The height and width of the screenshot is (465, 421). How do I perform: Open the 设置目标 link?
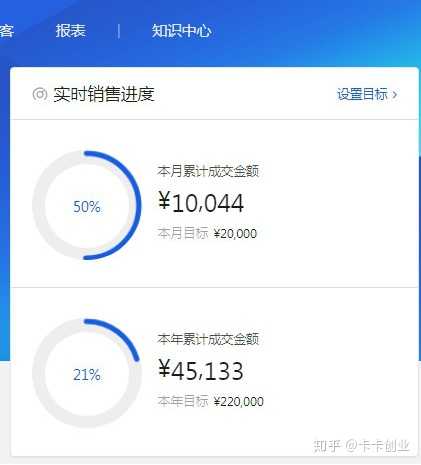[362, 94]
